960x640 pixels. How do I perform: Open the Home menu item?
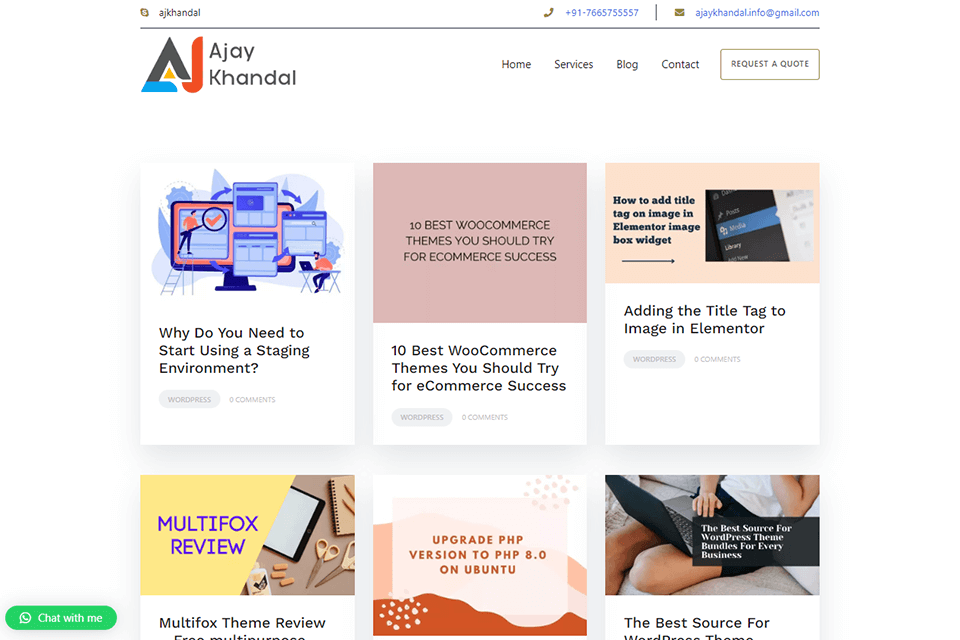pyautogui.click(x=516, y=64)
